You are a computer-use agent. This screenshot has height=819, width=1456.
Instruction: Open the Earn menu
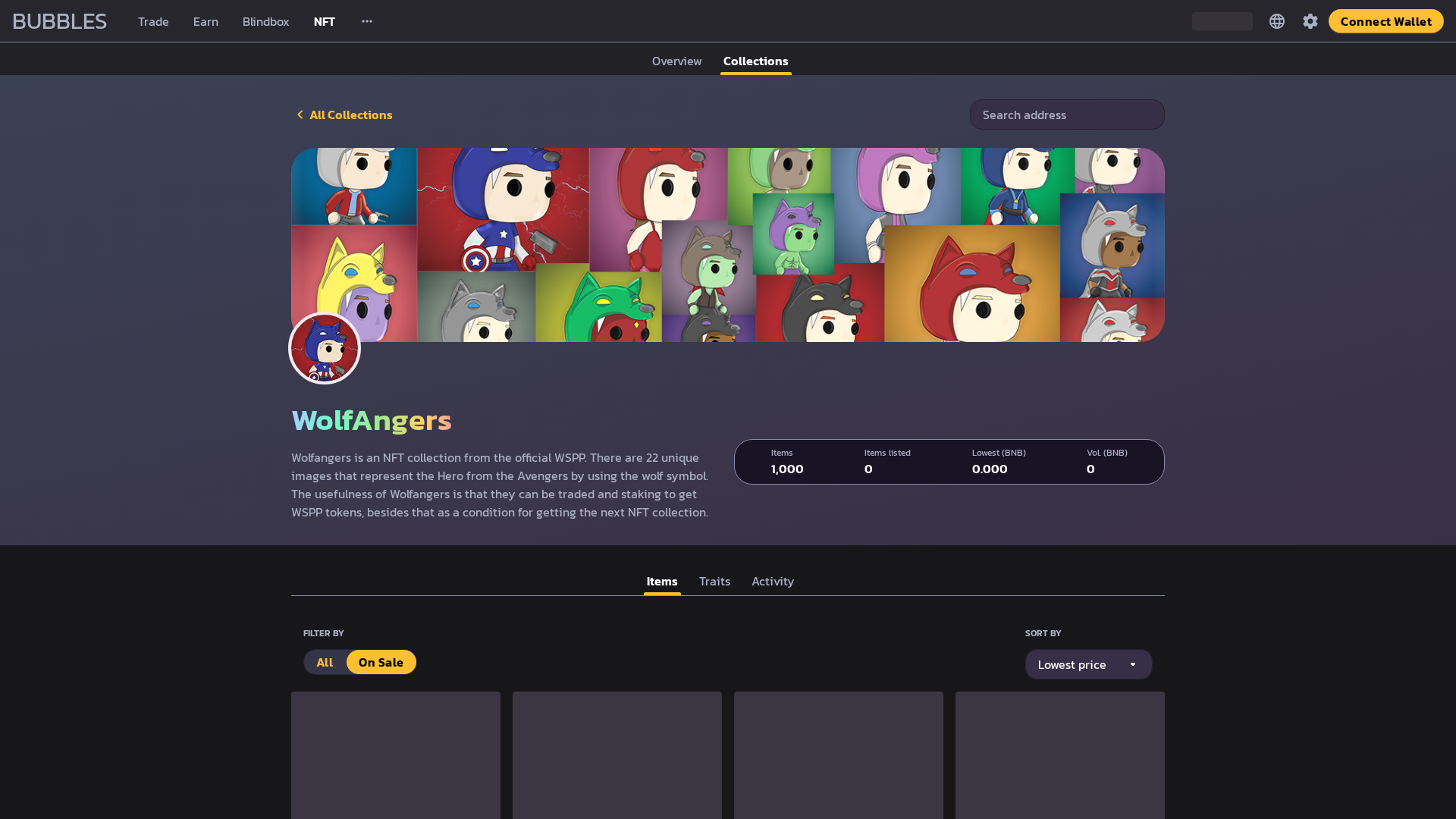click(206, 21)
